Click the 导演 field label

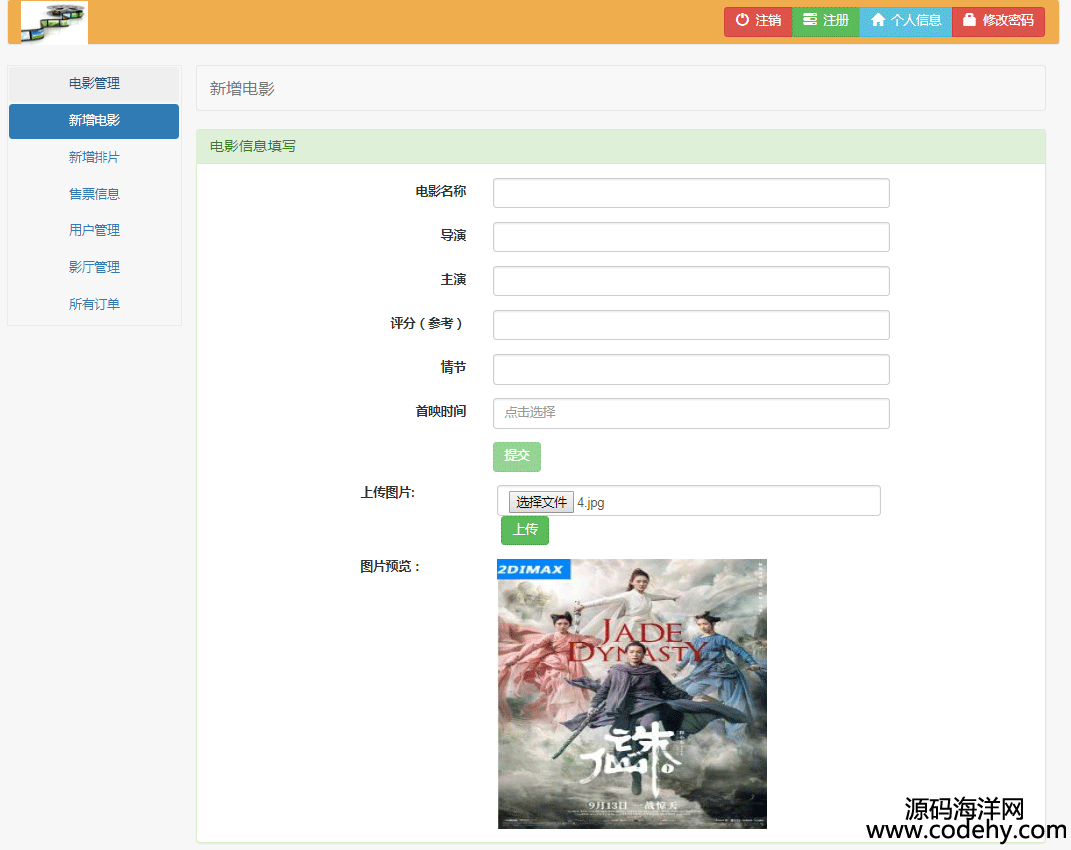454,236
